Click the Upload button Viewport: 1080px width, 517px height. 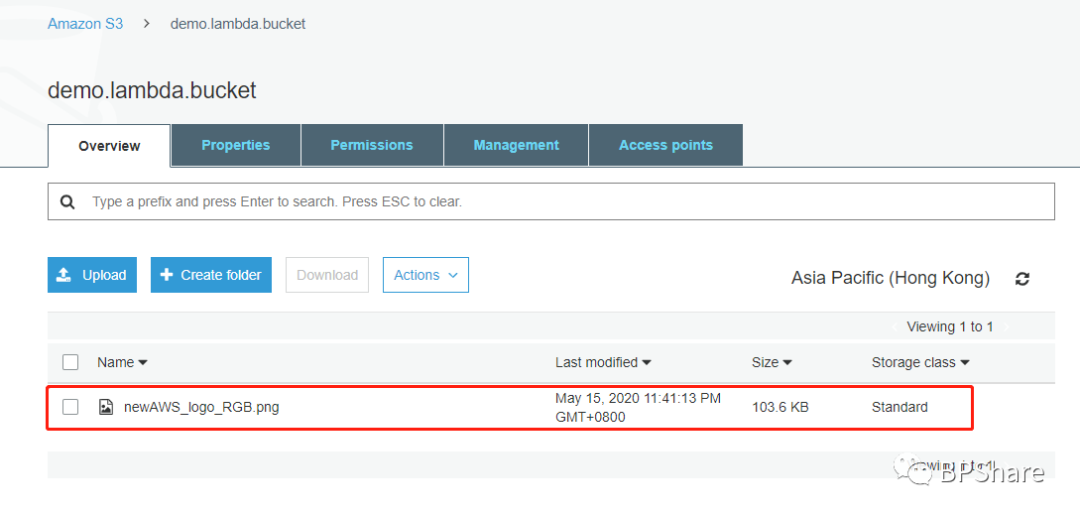92,275
